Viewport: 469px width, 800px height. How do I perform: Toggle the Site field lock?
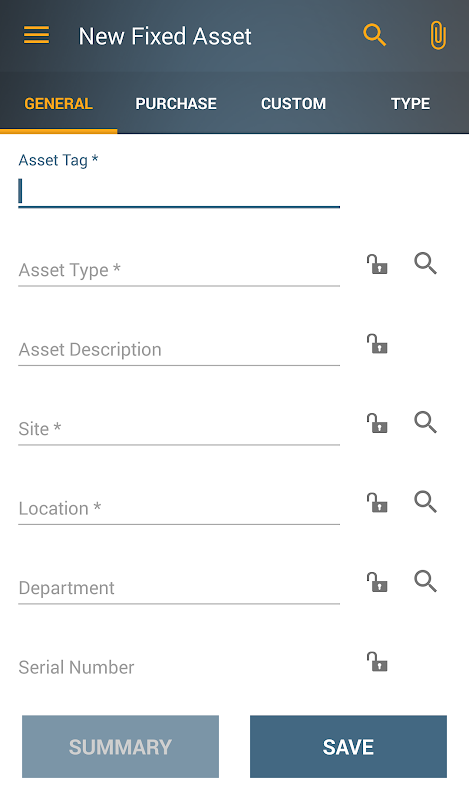[377, 423]
